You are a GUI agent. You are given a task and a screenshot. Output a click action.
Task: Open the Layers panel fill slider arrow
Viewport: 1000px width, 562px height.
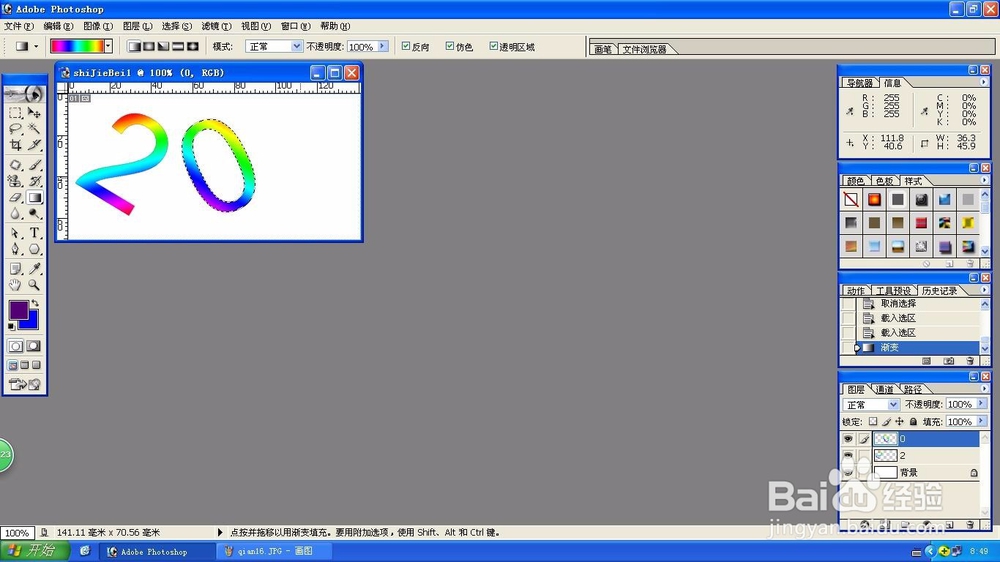982,421
